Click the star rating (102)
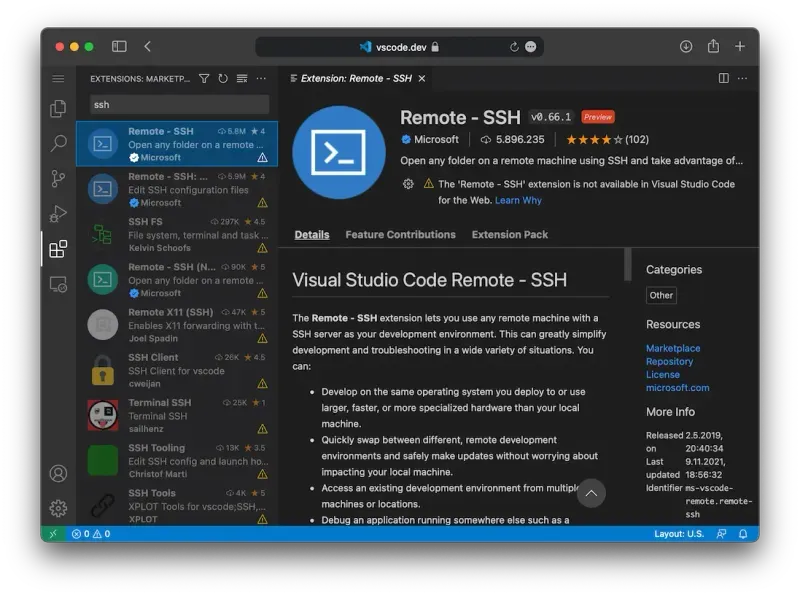The image size is (800, 596). point(607,139)
